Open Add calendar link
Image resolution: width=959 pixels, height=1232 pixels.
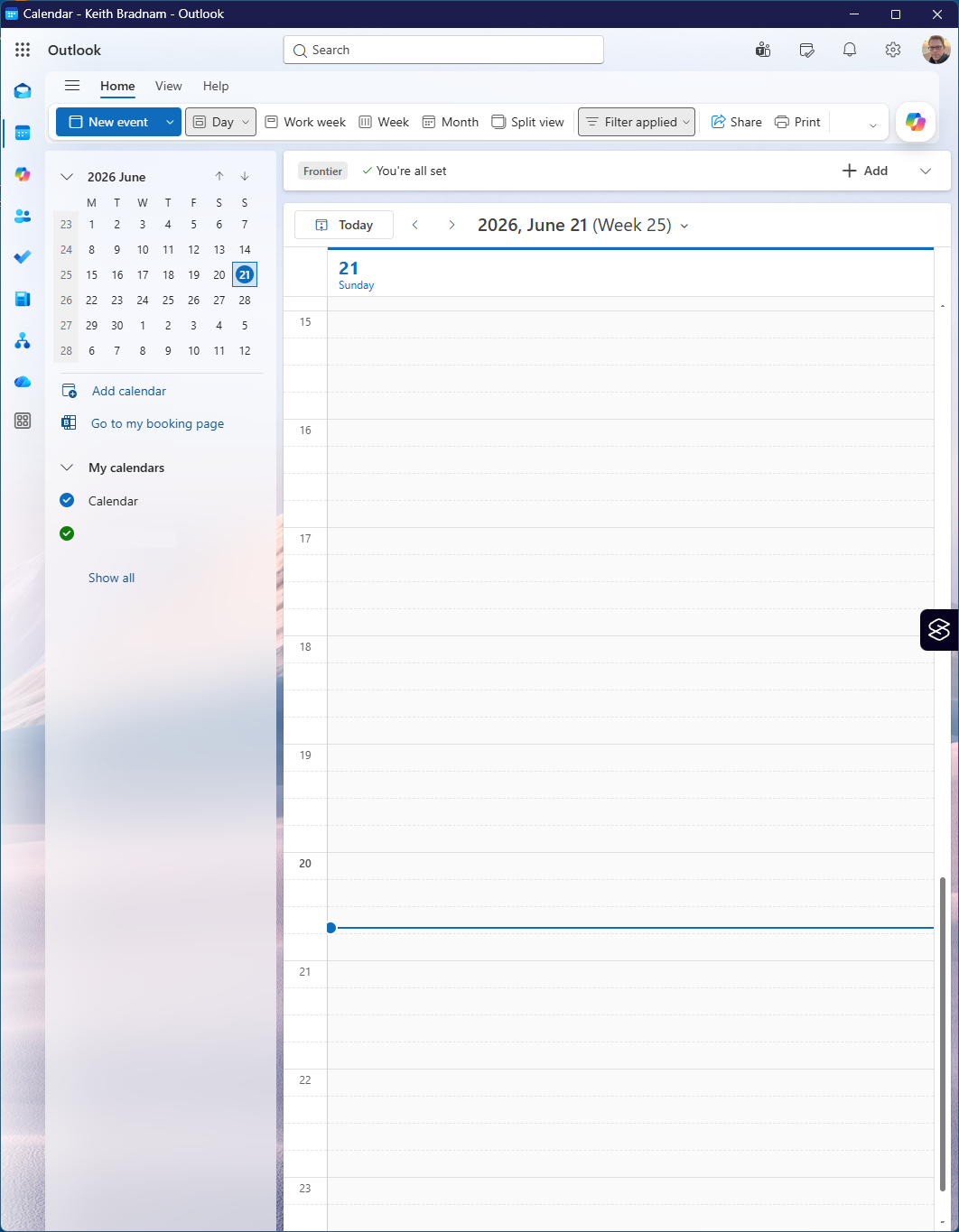point(129,391)
